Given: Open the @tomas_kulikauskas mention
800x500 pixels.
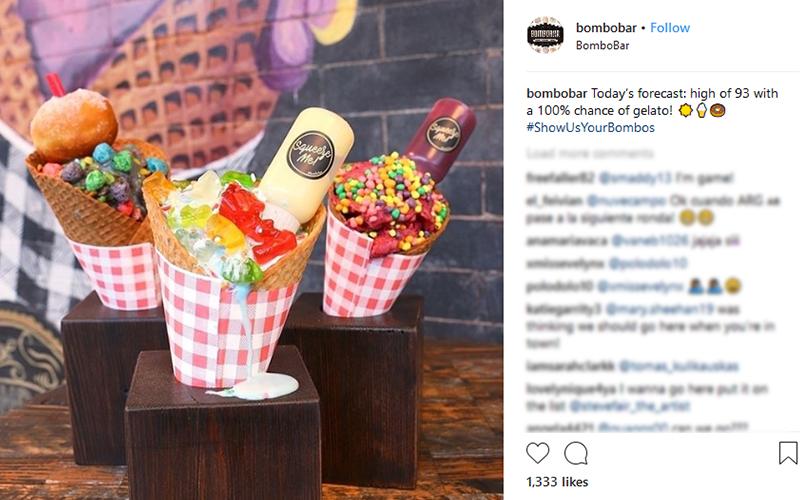Looking at the screenshot, I should 679,366.
